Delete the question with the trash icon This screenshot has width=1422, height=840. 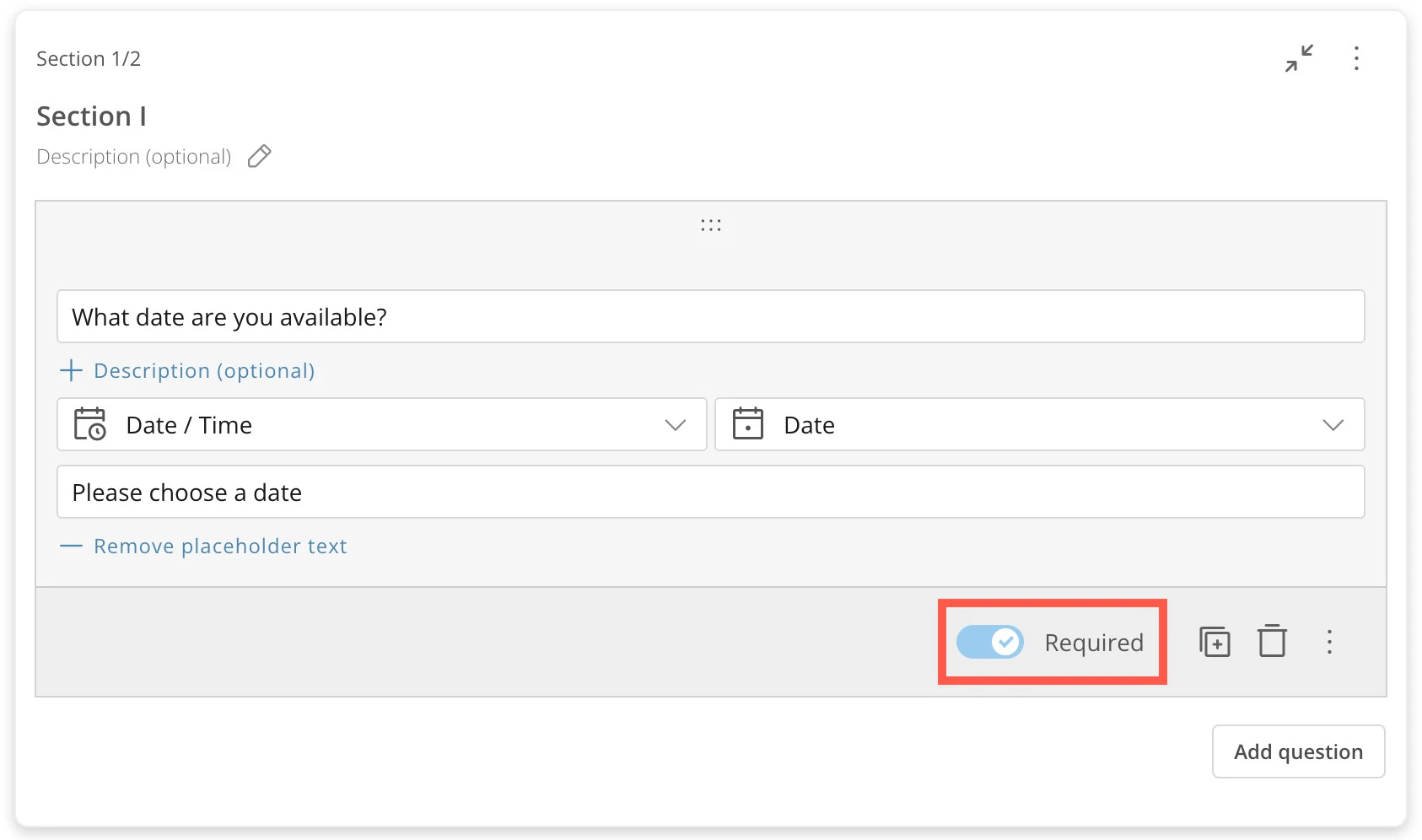click(1272, 641)
